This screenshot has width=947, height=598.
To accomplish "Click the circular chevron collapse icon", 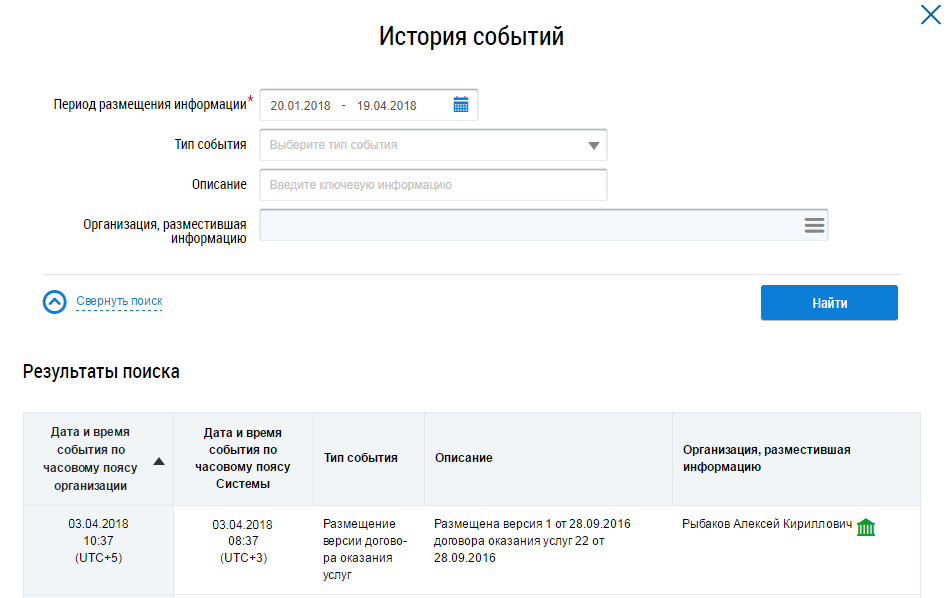I will click(x=55, y=302).
